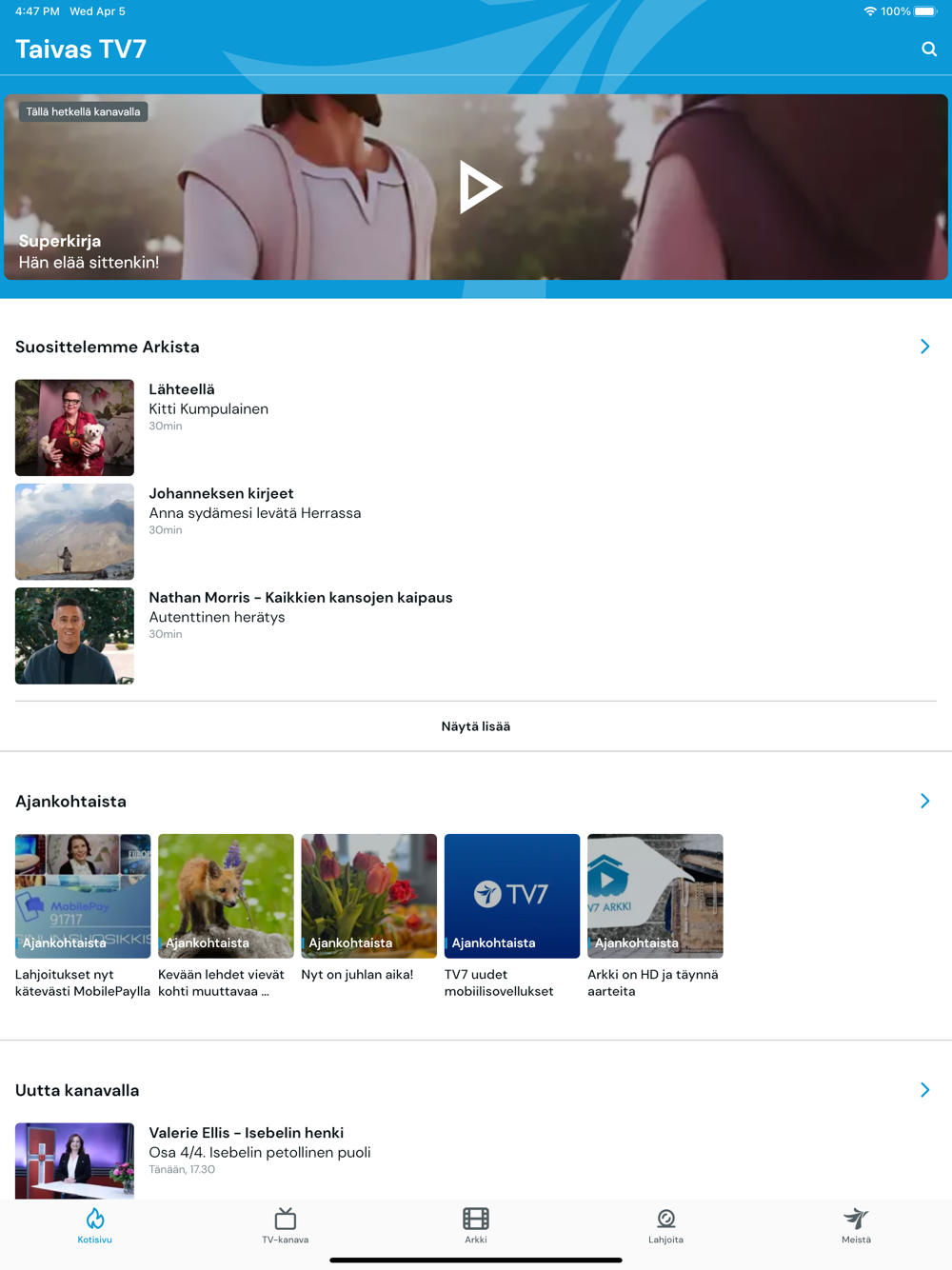Select Valerie Ellis – Isebelin henki title

point(247,1133)
